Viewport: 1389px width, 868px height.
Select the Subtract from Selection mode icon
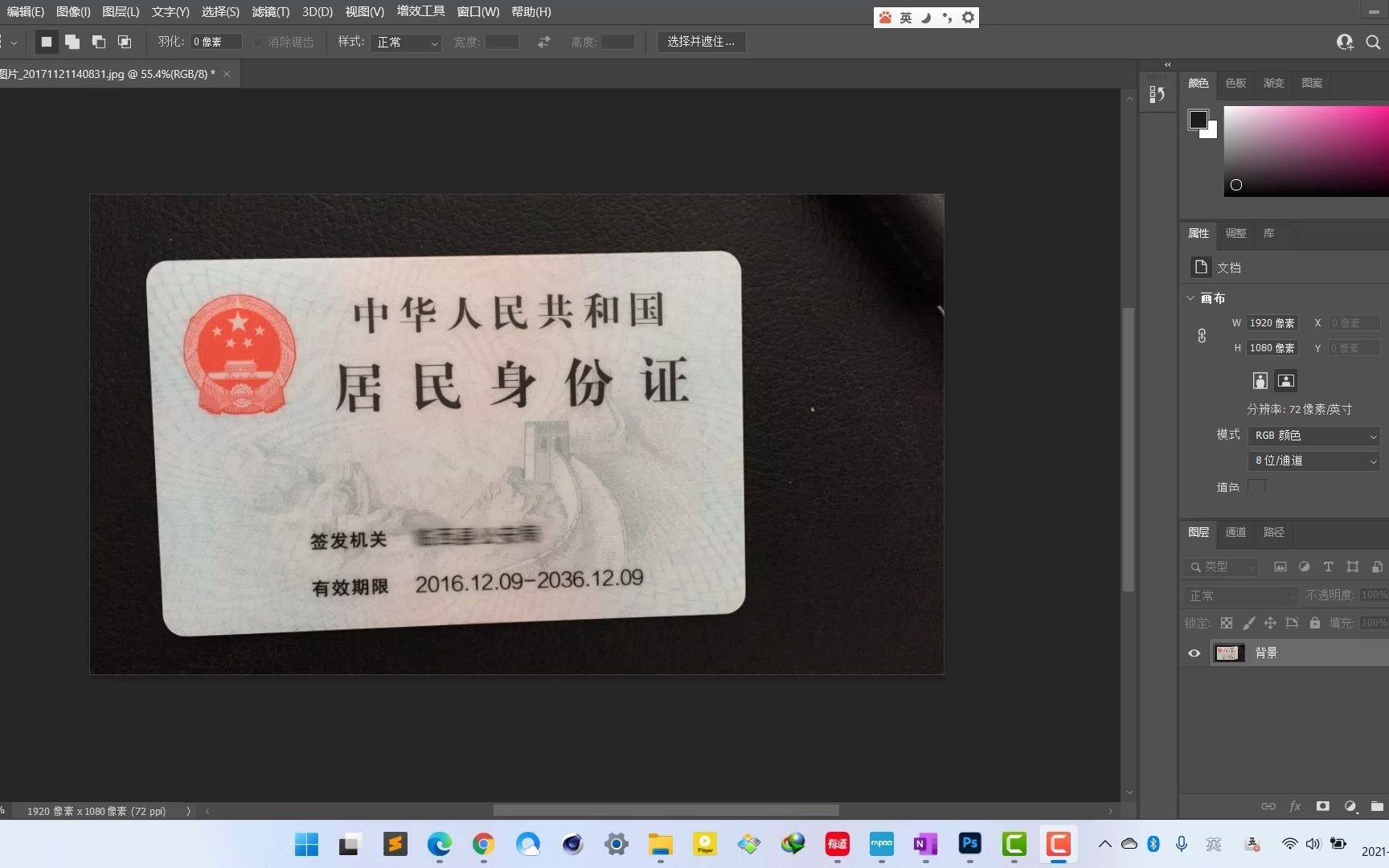(98, 42)
